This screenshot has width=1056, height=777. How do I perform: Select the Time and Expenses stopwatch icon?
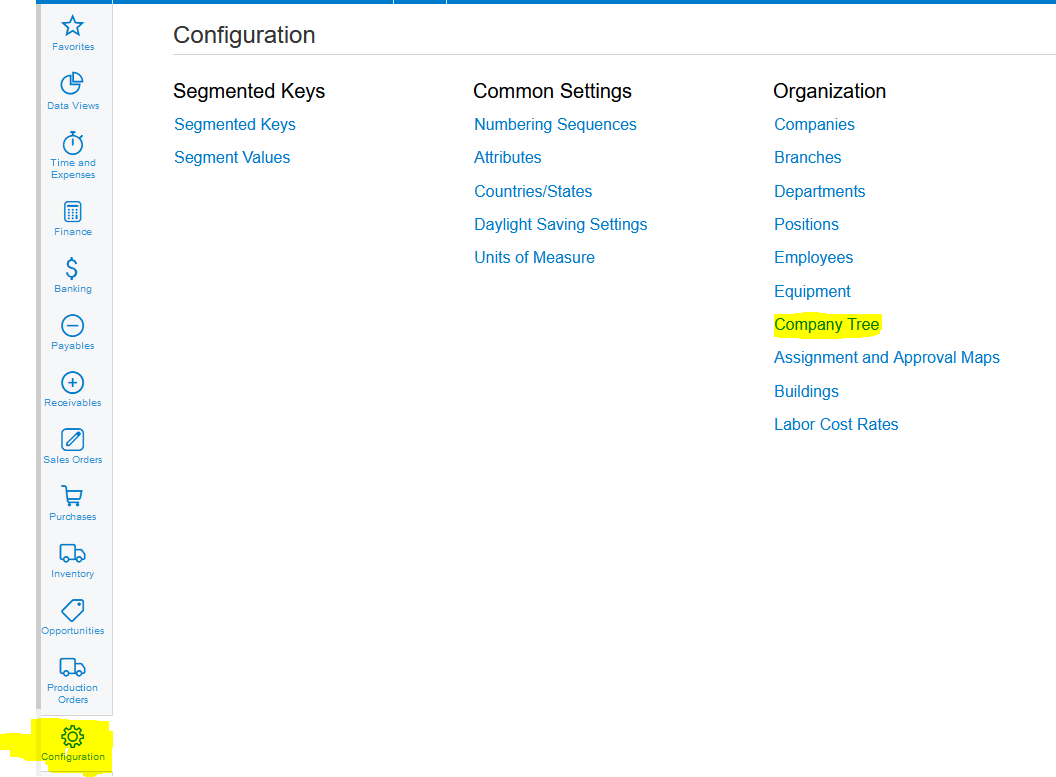73,143
